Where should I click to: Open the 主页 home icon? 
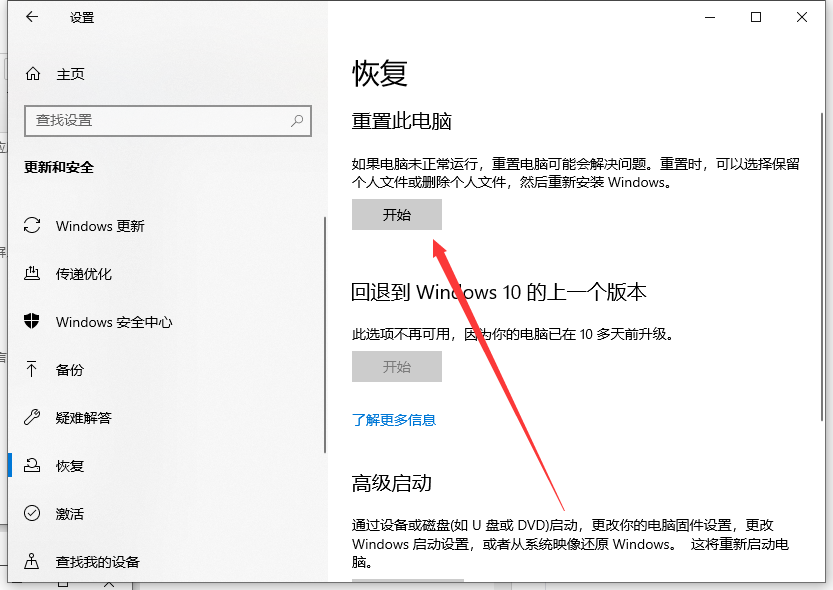coord(33,74)
